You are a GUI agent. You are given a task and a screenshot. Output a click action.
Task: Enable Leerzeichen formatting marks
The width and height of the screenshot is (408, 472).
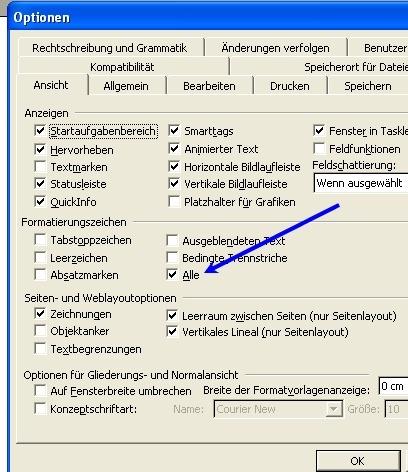[x=40, y=257]
